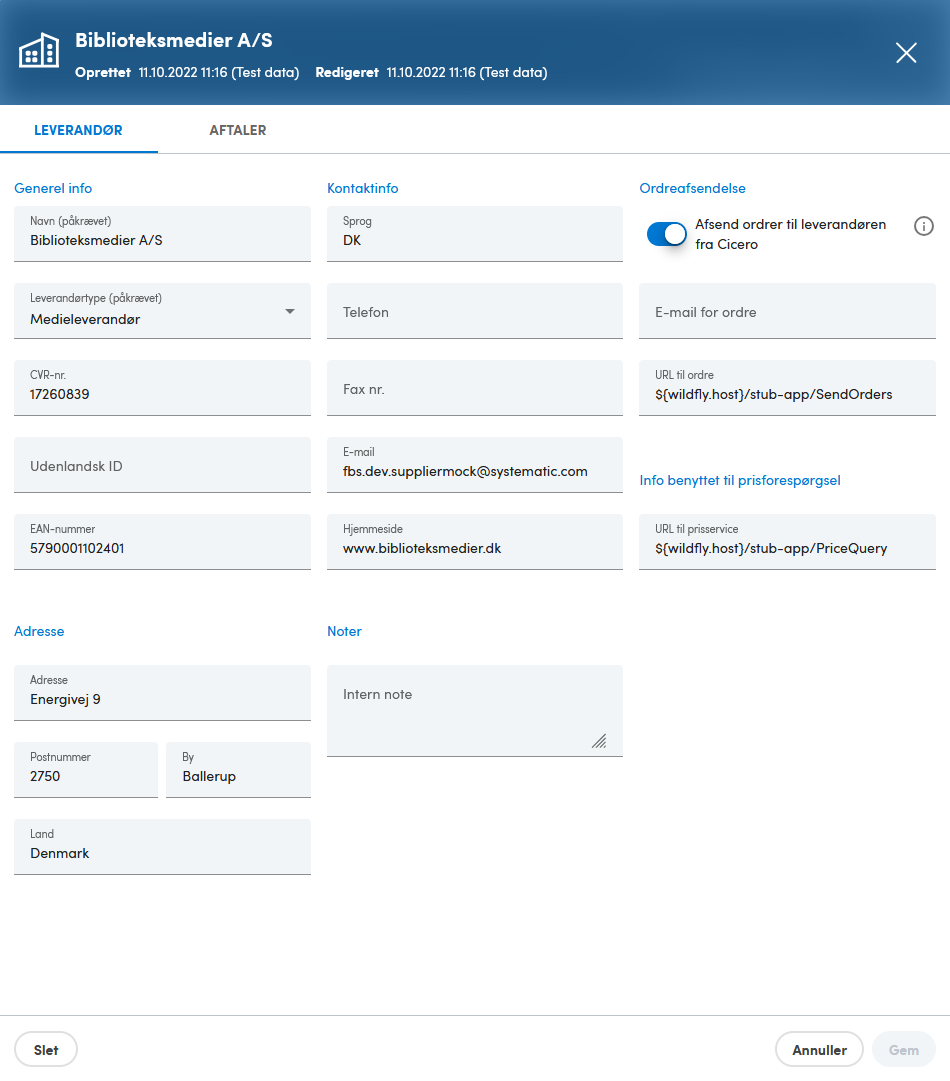
Task: Click the E-mail field with suppliermock address
Action: click(x=475, y=465)
